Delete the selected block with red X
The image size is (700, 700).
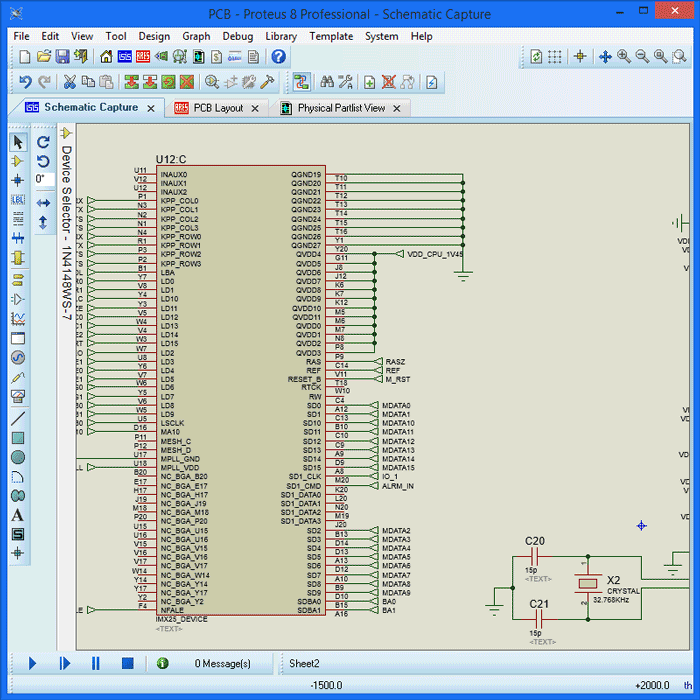point(187,82)
